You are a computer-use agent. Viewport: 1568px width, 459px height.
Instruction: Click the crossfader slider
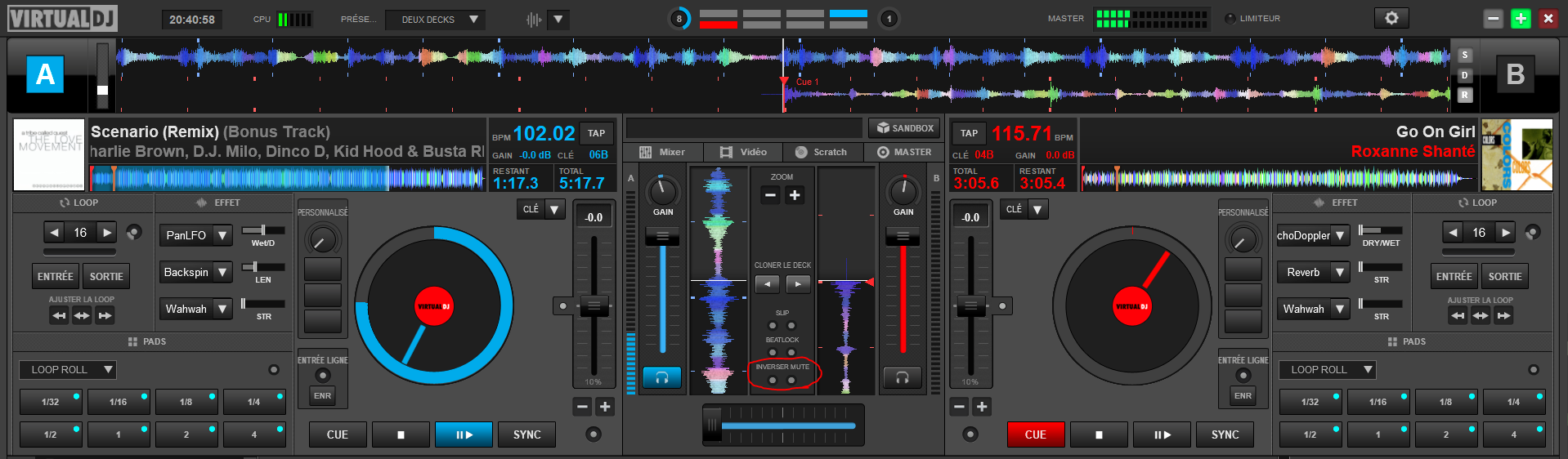coord(783,425)
